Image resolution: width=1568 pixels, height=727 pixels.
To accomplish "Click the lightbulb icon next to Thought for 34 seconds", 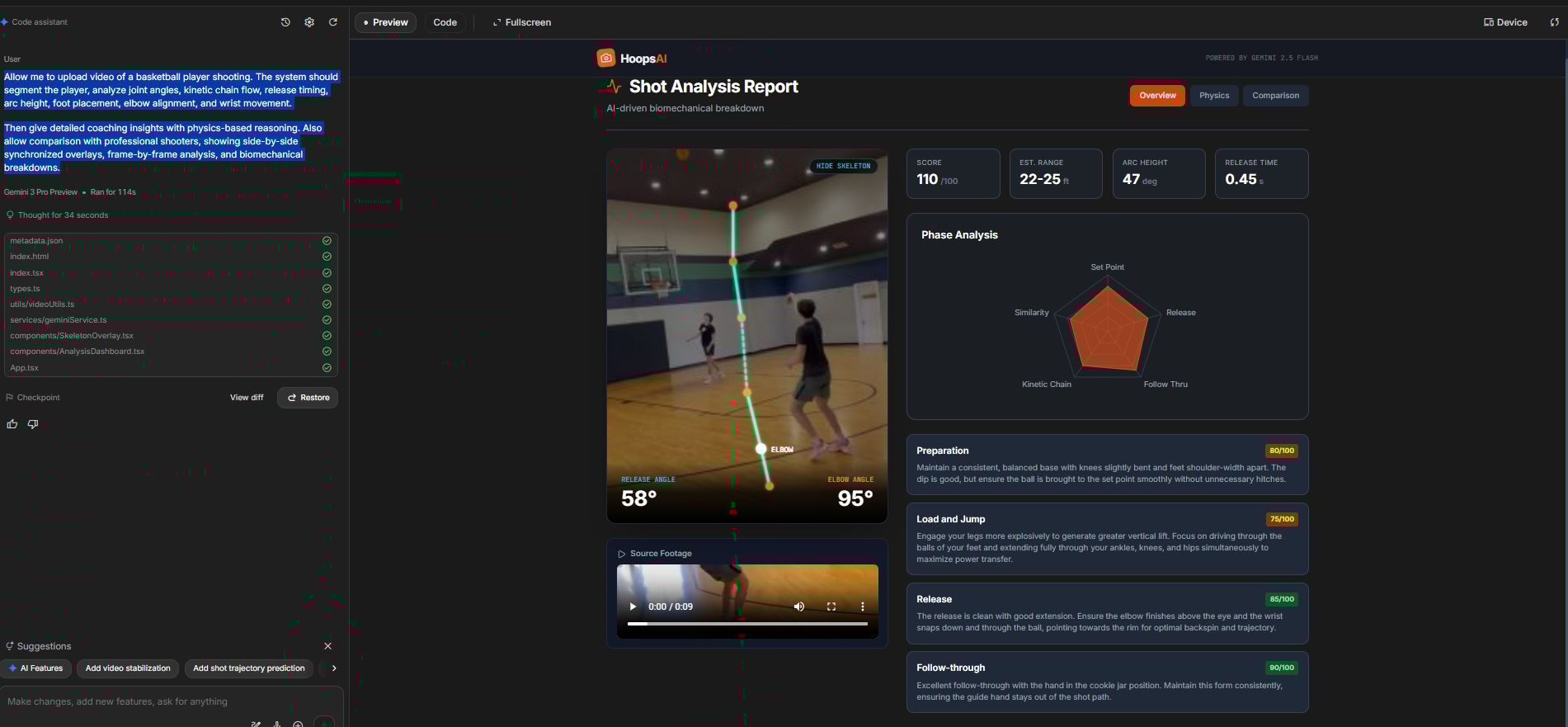I will pyautogui.click(x=10, y=215).
